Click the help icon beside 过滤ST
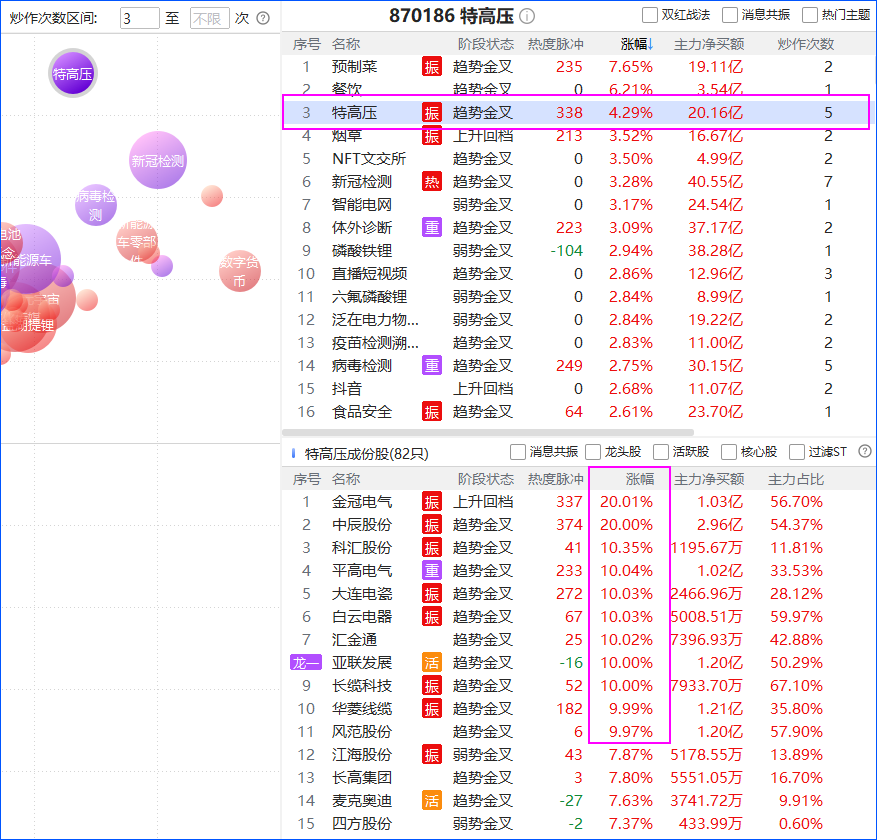 pyautogui.click(x=865, y=452)
